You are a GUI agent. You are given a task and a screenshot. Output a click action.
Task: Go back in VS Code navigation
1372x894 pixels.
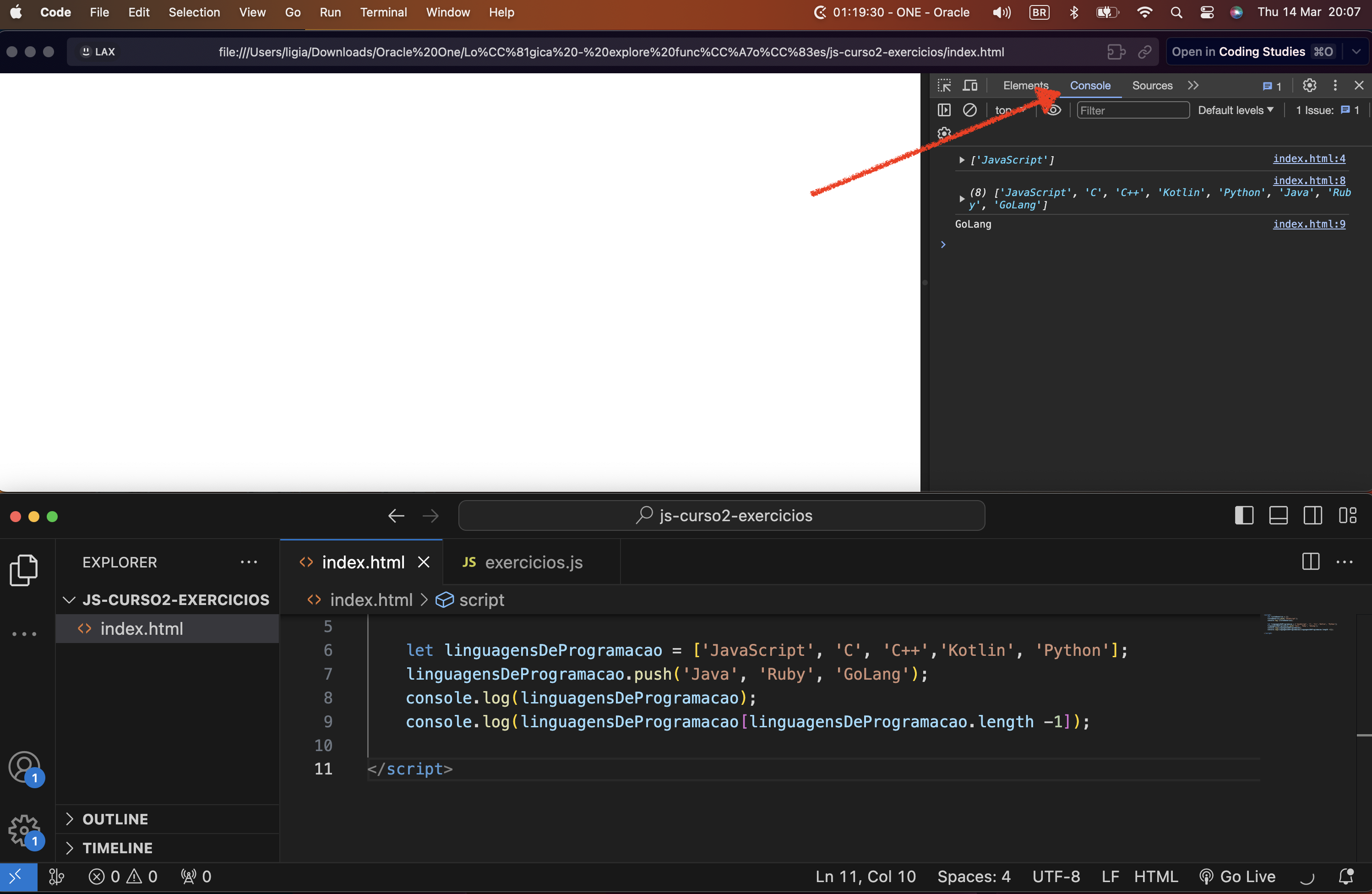pyautogui.click(x=396, y=515)
